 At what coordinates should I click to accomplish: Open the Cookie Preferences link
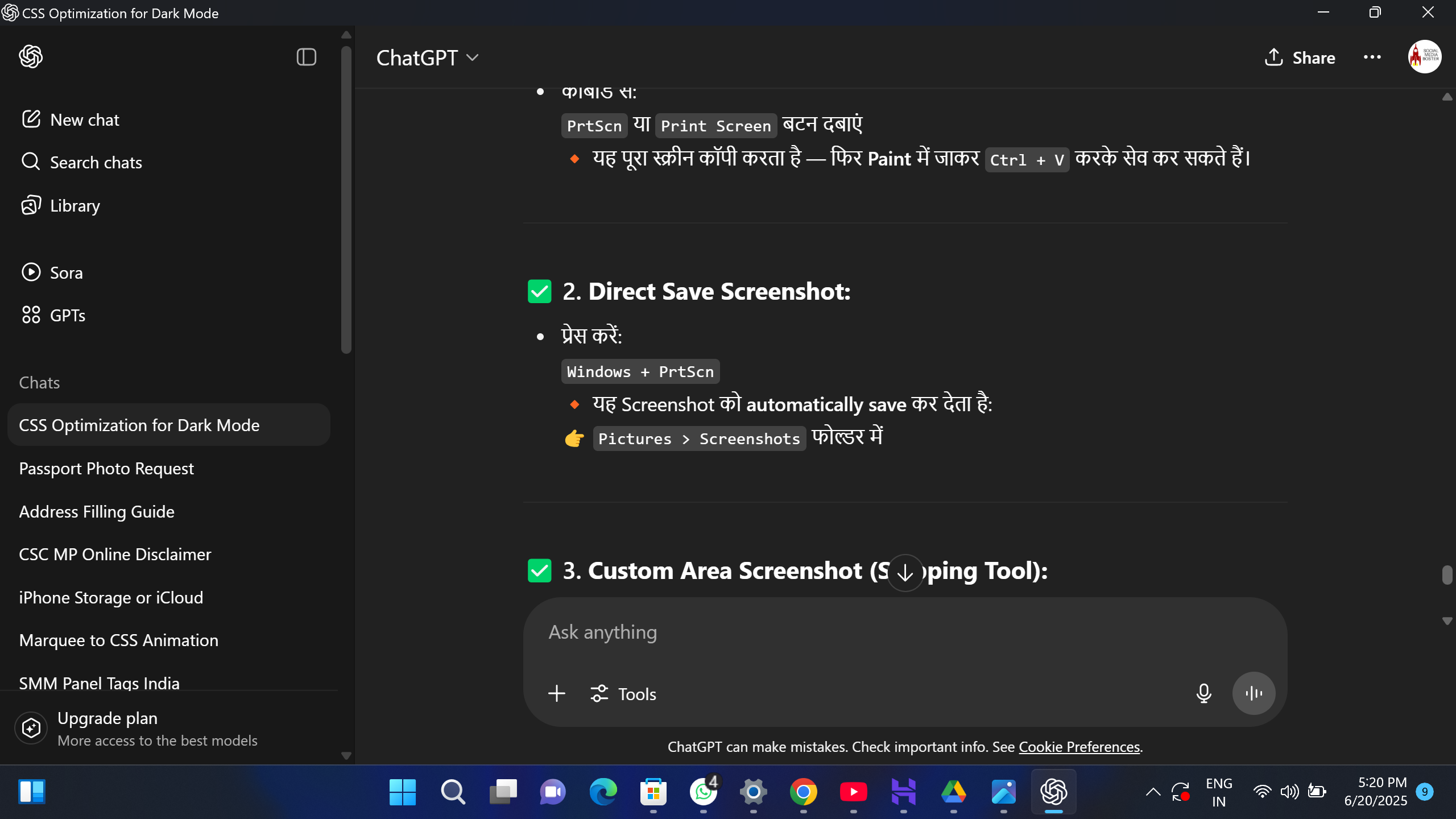[x=1079, y=747]
